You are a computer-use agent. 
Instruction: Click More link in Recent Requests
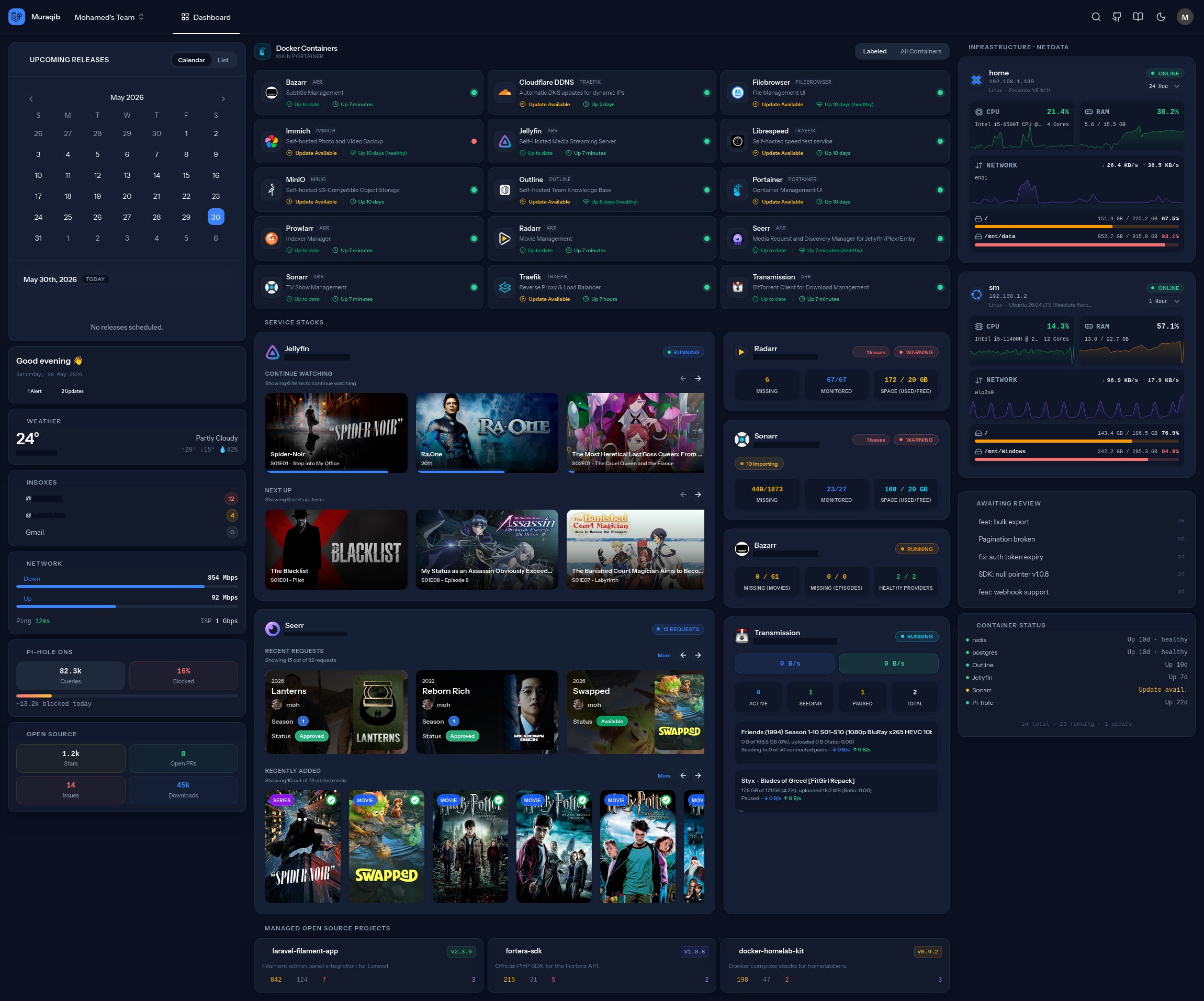click(664, 655)
